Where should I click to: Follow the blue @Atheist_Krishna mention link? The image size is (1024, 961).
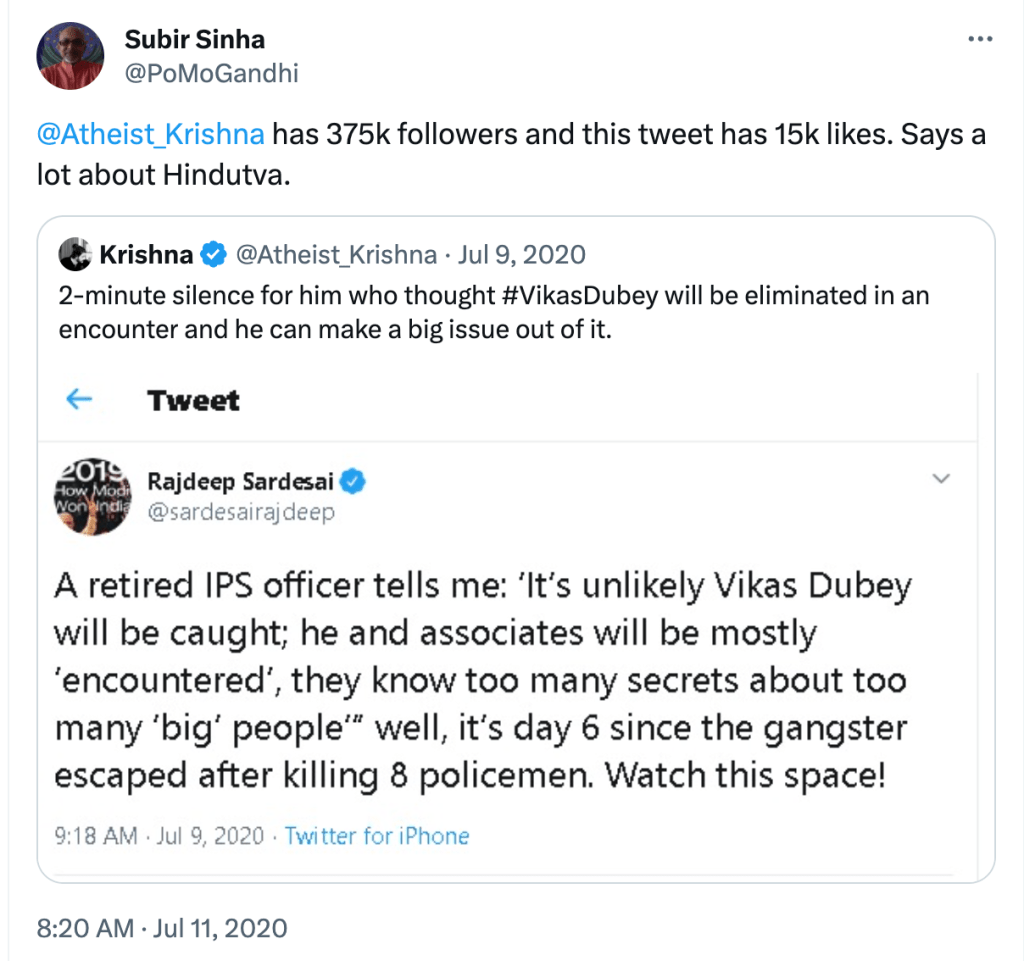pyautogui.click(x=151, y=134)
